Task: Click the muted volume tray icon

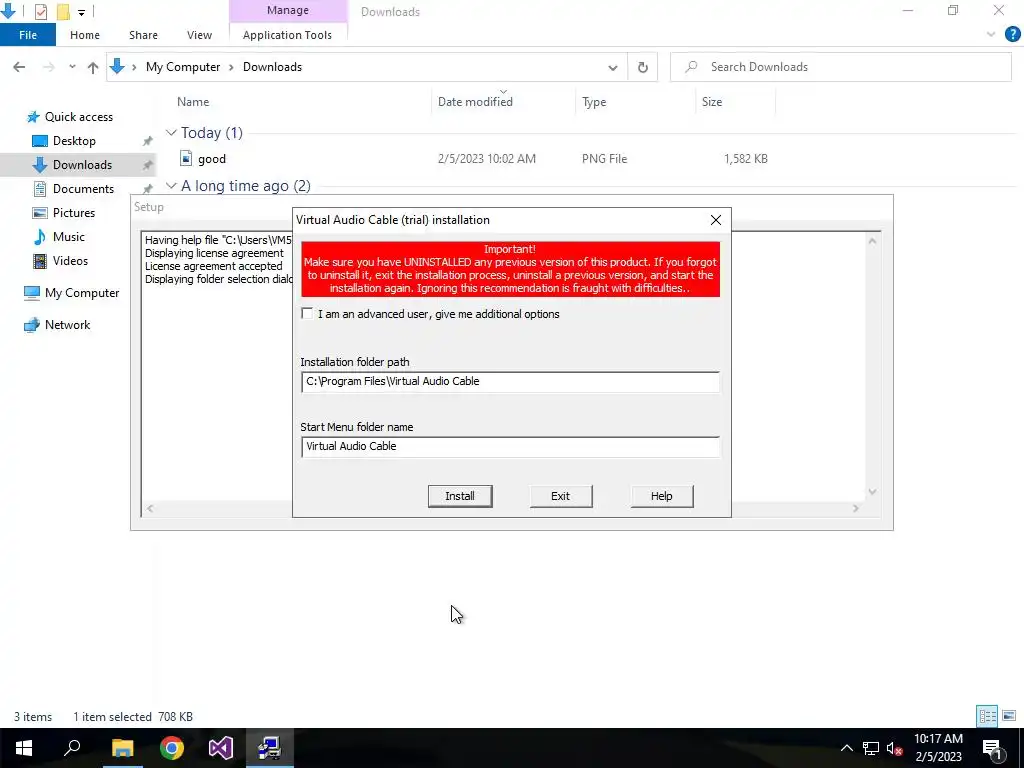Action: 895,748
